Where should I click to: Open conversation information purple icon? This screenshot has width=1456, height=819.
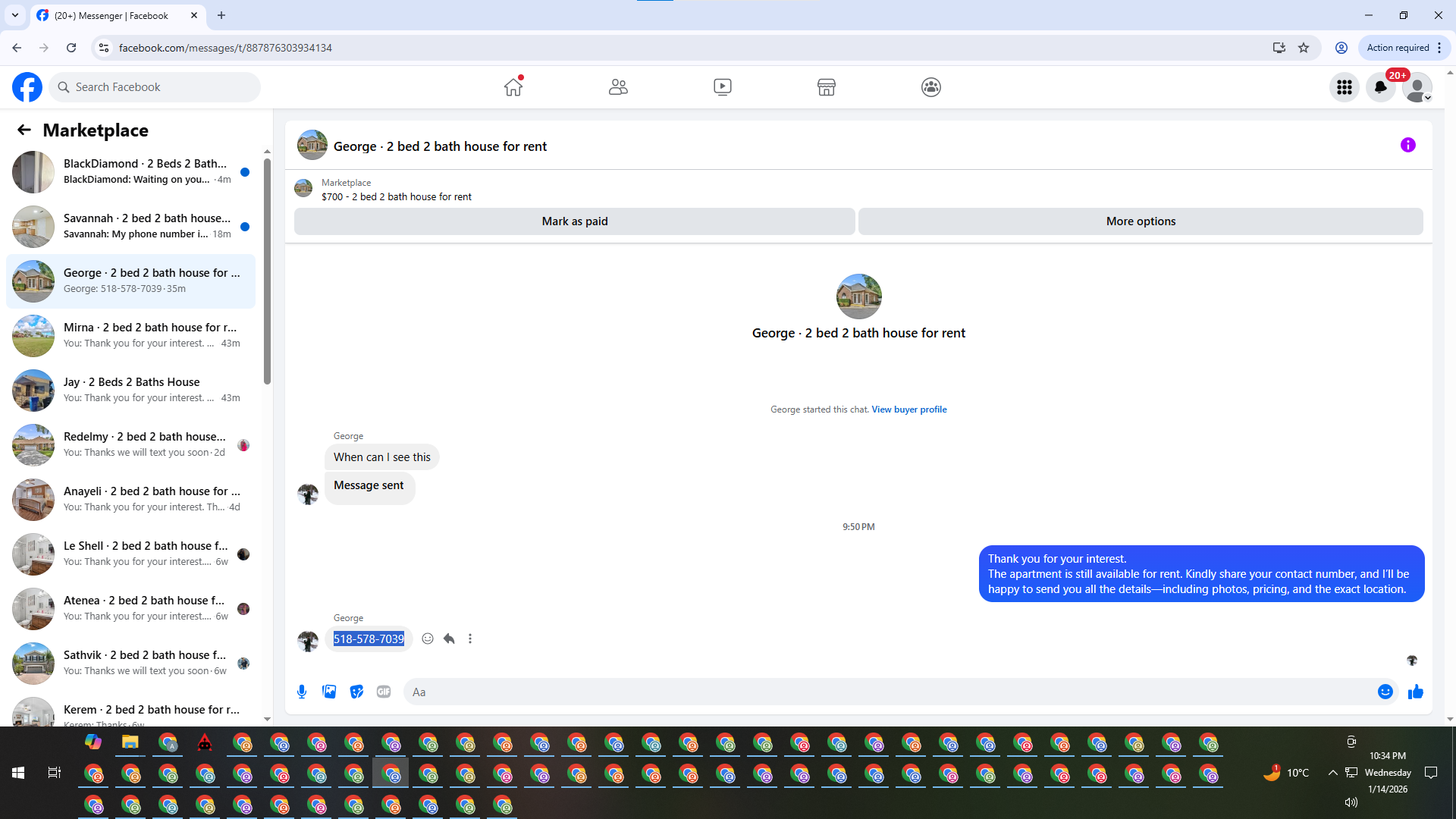(1407, 145)
